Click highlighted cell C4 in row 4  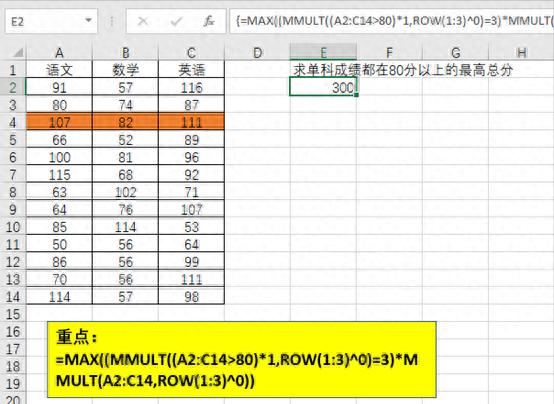[191, 122]
